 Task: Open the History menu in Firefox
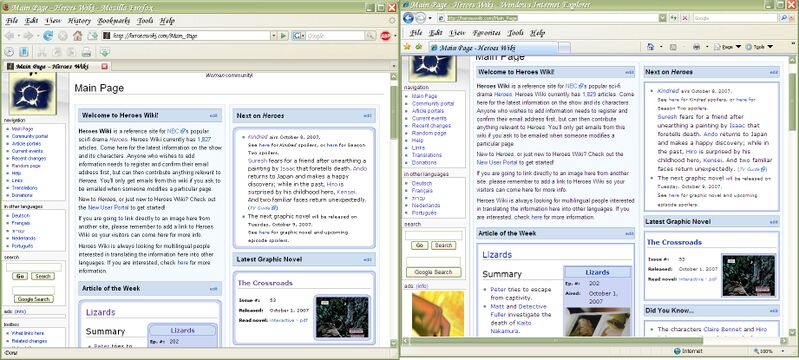(78, 21)
